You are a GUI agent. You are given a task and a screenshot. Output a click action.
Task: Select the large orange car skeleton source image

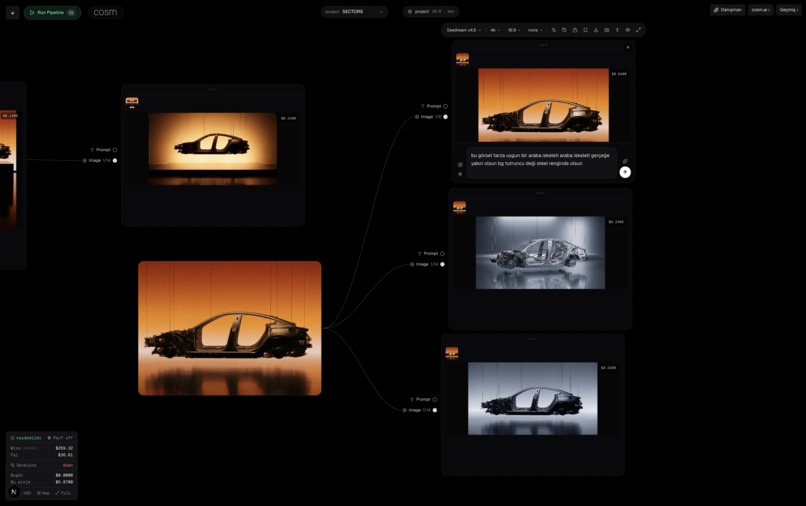point(230,328)
